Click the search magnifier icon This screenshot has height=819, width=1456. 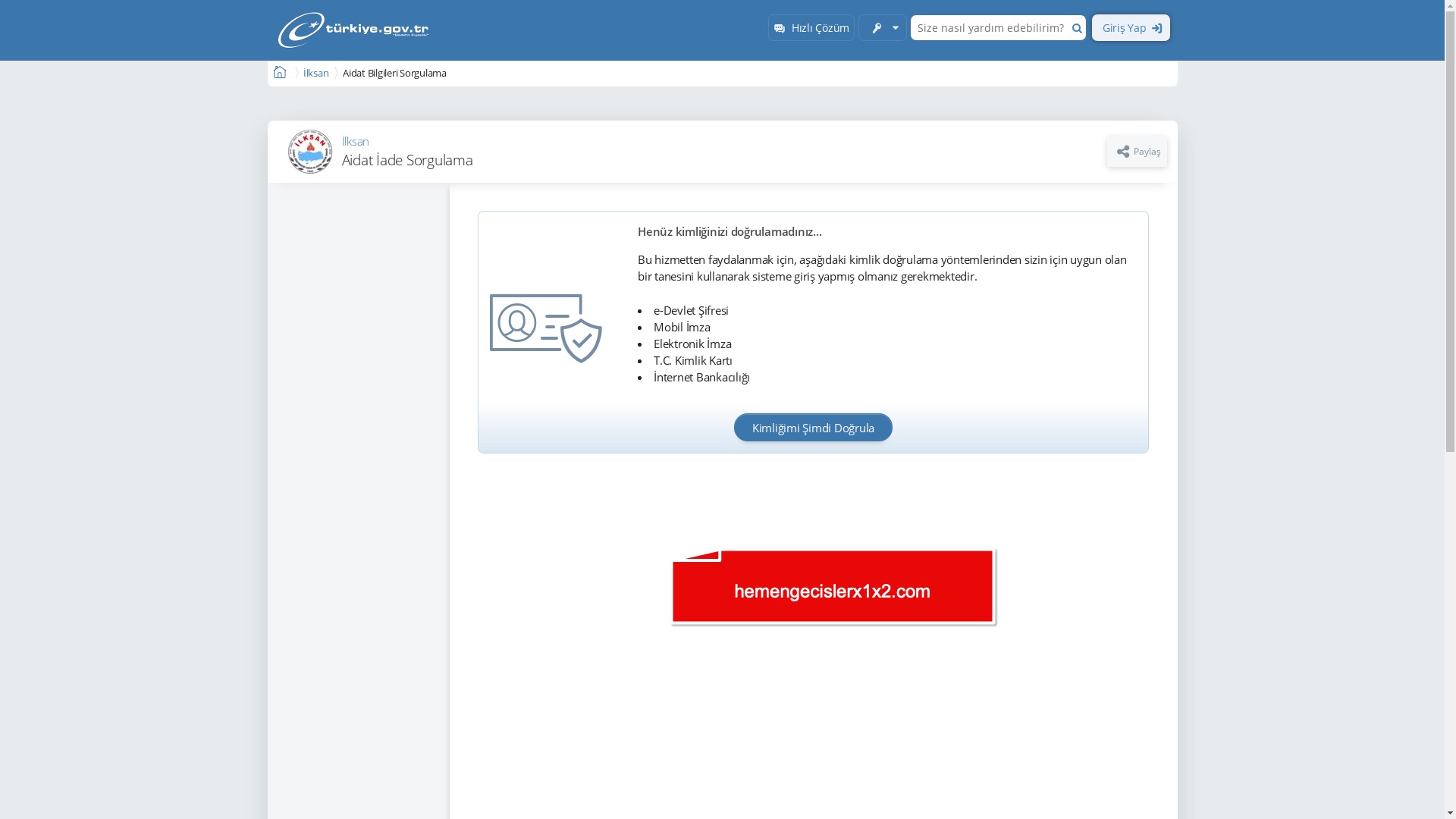(x=1077, y=28)
